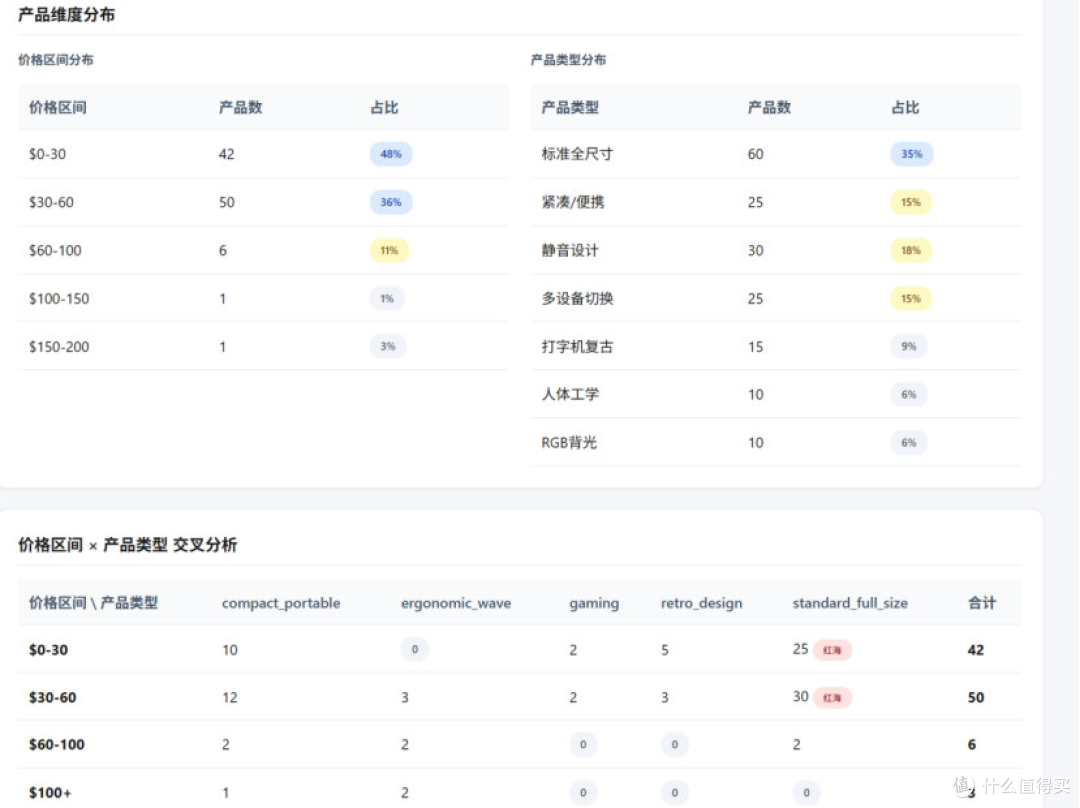Select the bold $60-100 row label in cross analysis
Viewport: 1080px width, 808px height.
[x=56, y=745]
